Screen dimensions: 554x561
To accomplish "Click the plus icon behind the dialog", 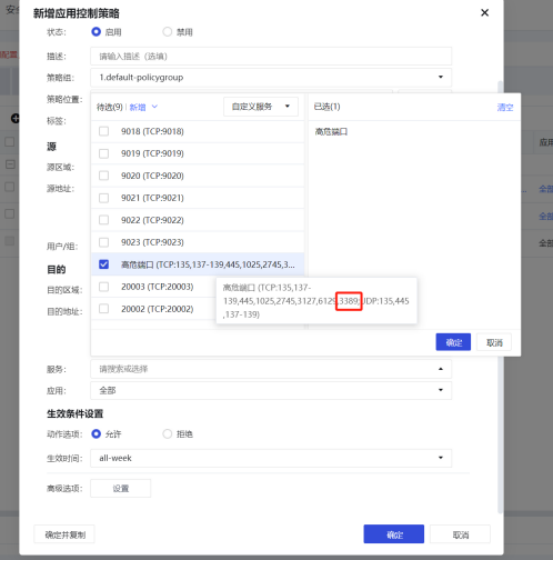I will (x=15, y=118).
